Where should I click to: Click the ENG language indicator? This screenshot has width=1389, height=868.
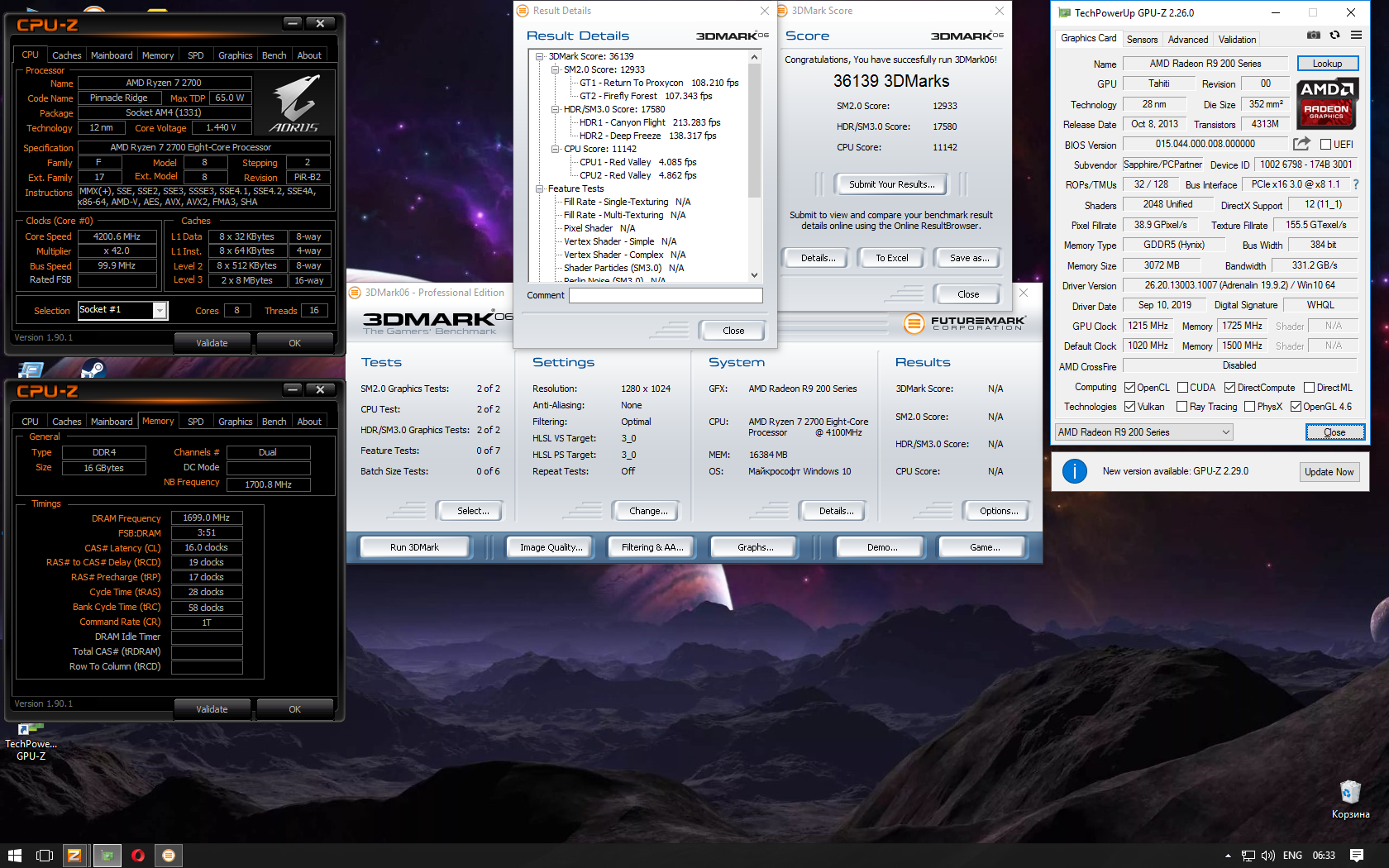[1293, 856]
